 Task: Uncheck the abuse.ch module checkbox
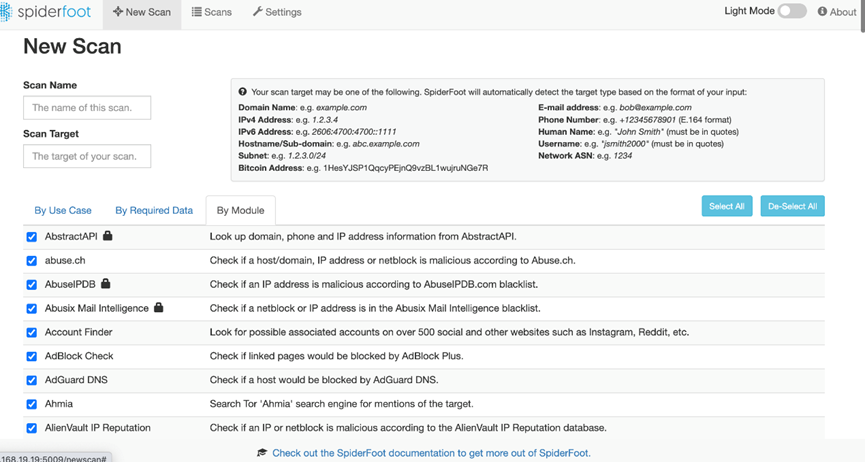tap(31, 261)
